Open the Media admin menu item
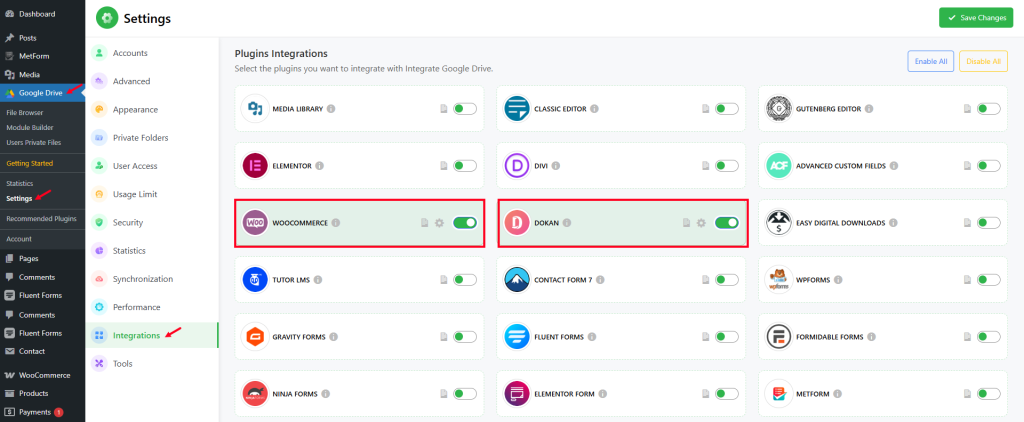Image resolution: width=1024 pixels, height=422 pixels. tap(42, 74)
